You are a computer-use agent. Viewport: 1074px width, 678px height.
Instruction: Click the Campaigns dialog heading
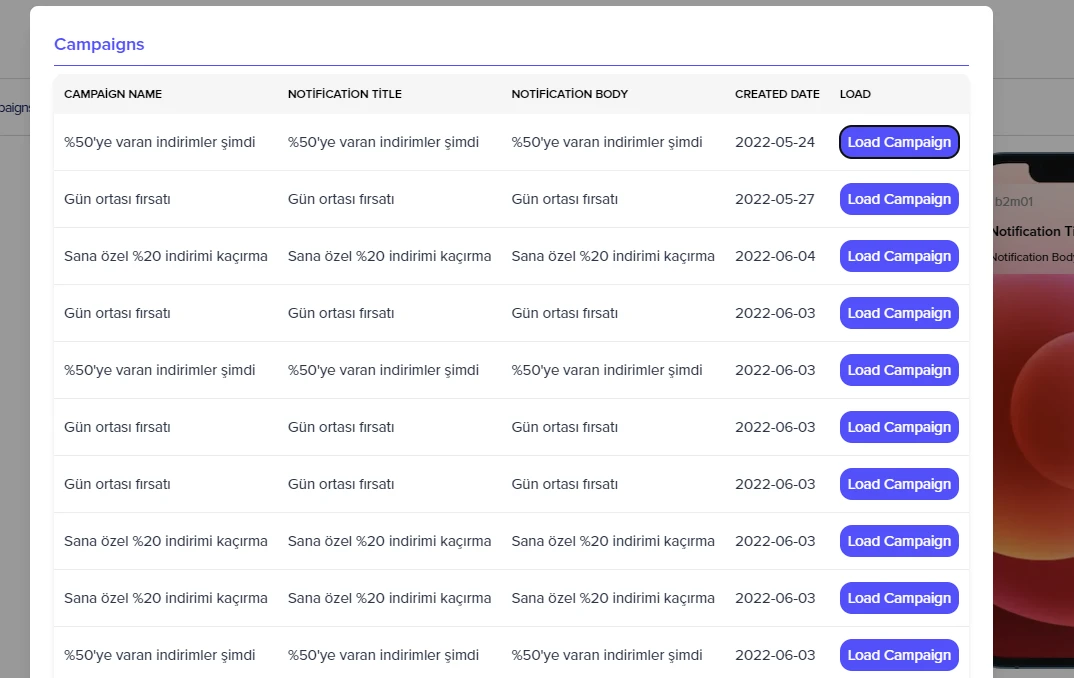[99, 45]
